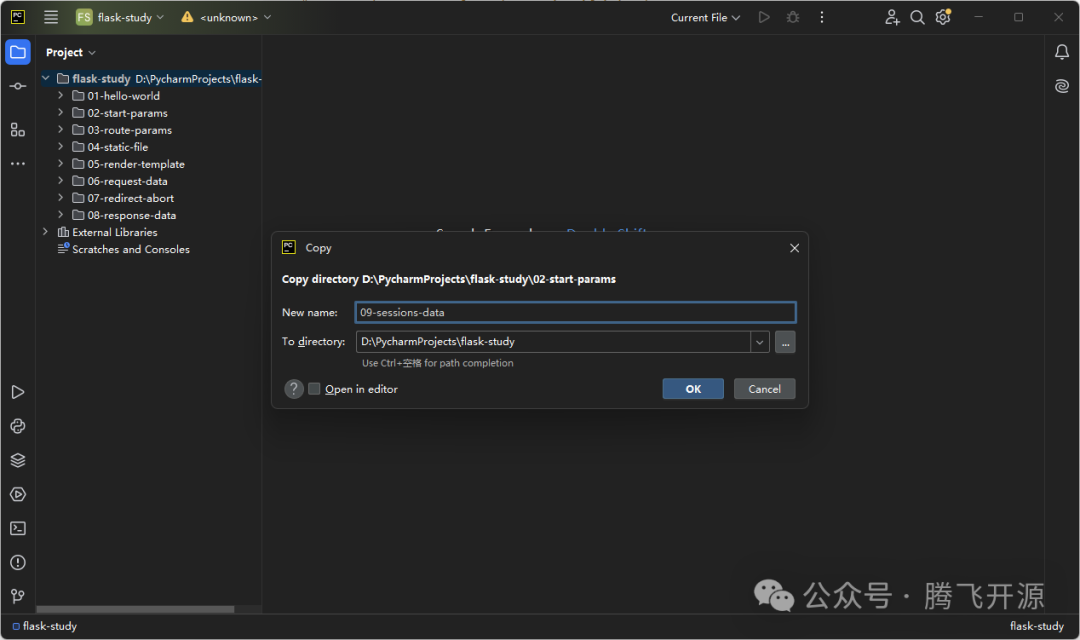Open the AI Assistant spiral icon
Viewport: 1080px width, 640px height.
pyautogui.click(x=1062, y=85)
